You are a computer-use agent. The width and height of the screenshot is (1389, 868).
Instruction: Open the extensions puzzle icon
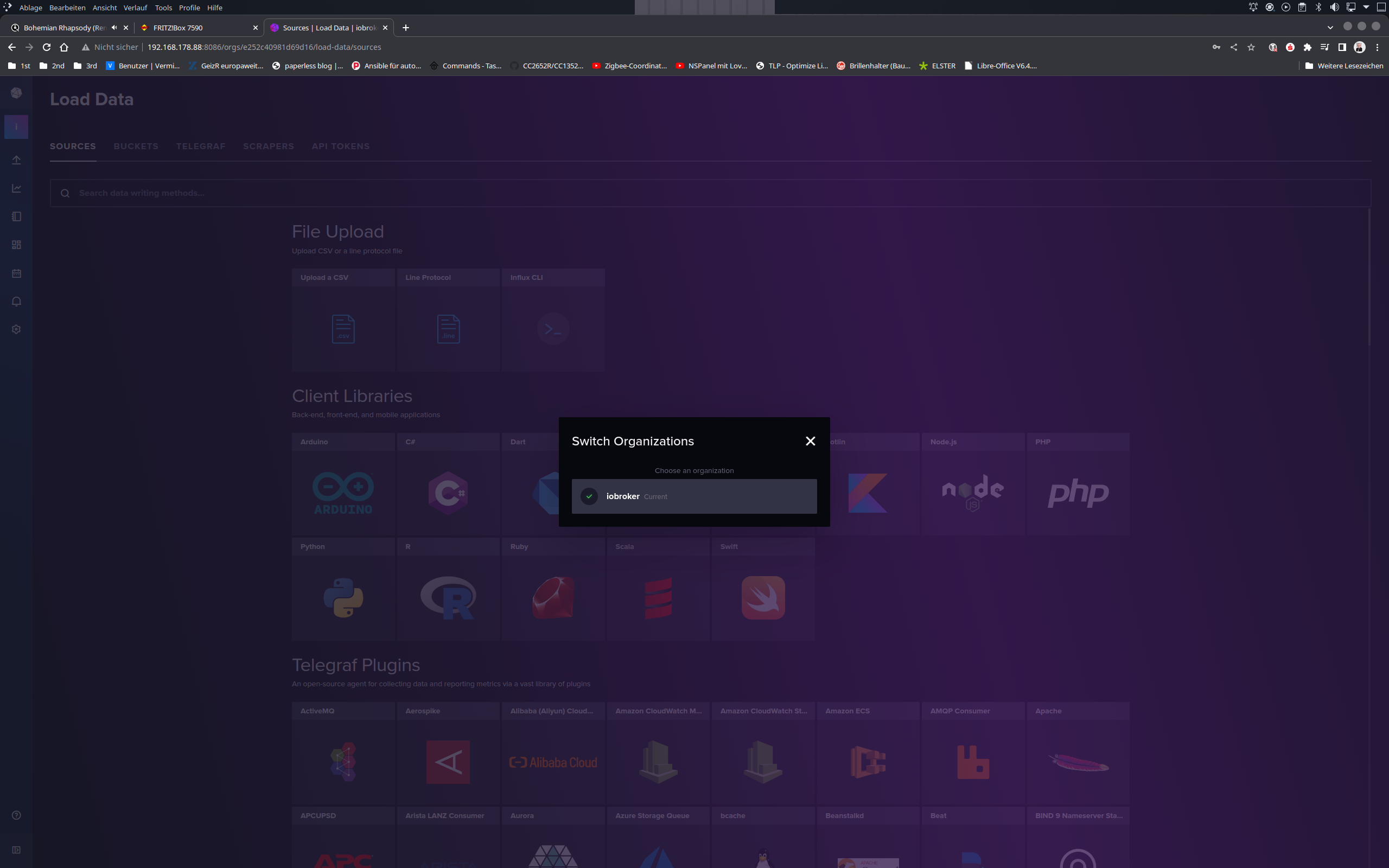(x=1308, y=47)
